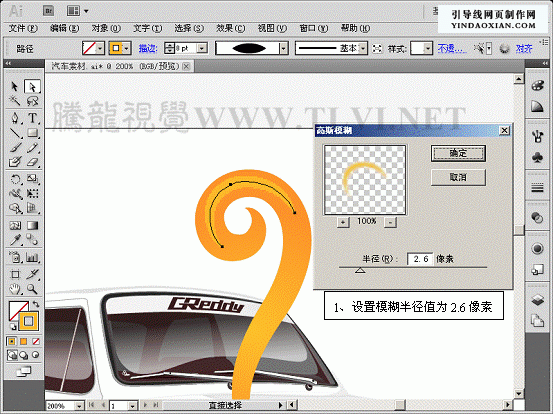Select the Pencil tool

32,148
